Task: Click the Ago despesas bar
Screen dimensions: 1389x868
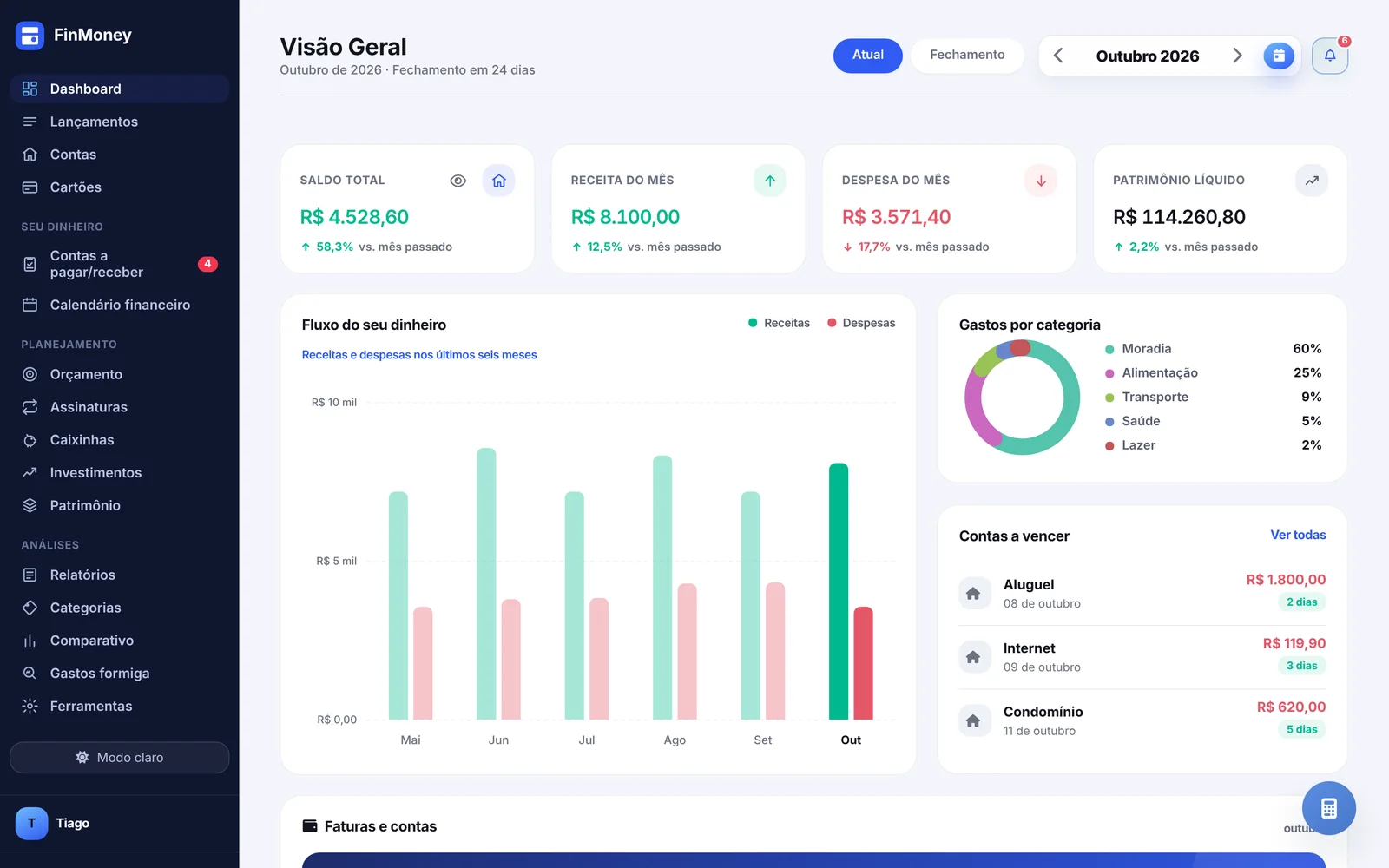Action: (687, 651)
